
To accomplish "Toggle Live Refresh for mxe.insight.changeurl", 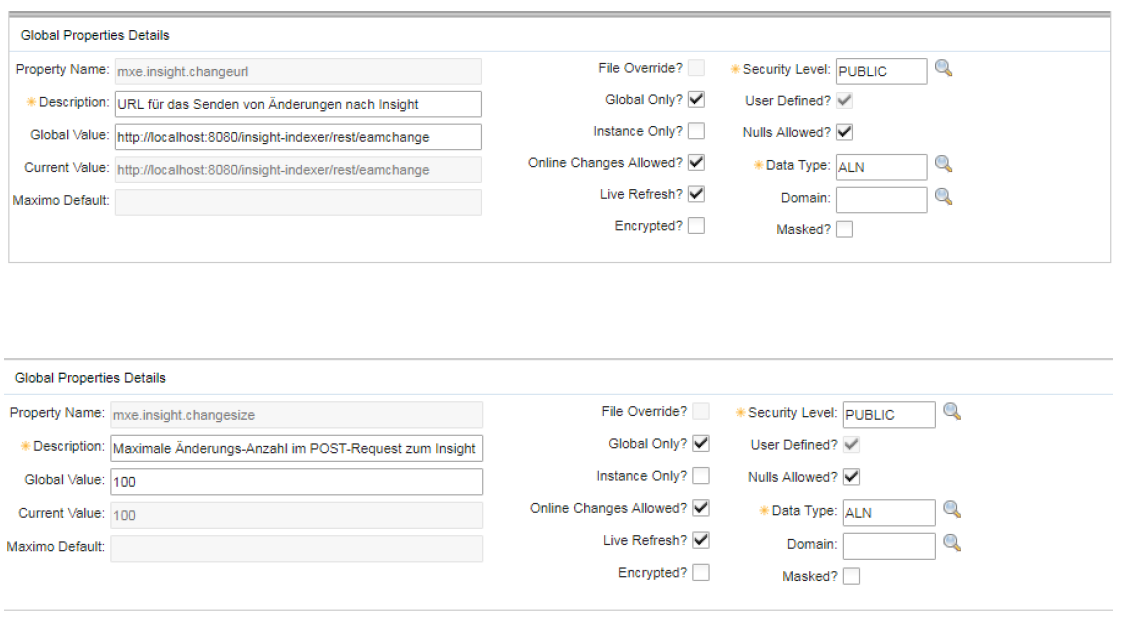I will pos(697,194).
